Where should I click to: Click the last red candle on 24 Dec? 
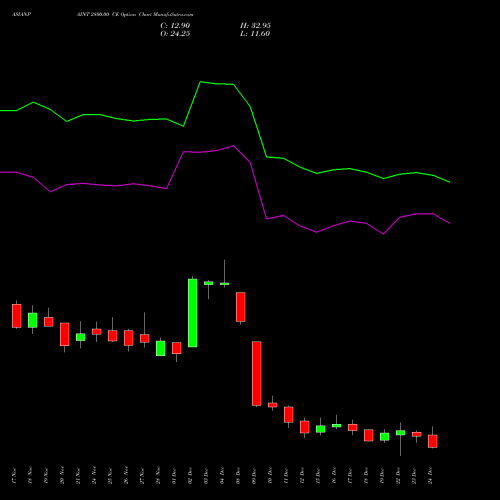(433, 441)
